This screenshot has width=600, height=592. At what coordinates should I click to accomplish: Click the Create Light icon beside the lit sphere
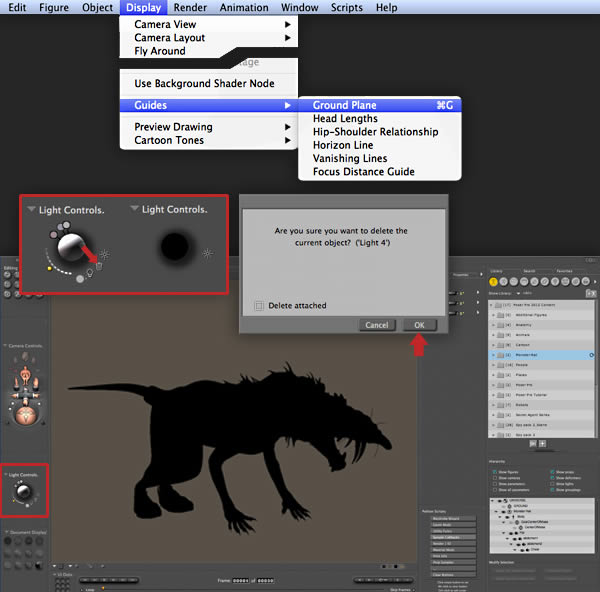pos(105,254)
